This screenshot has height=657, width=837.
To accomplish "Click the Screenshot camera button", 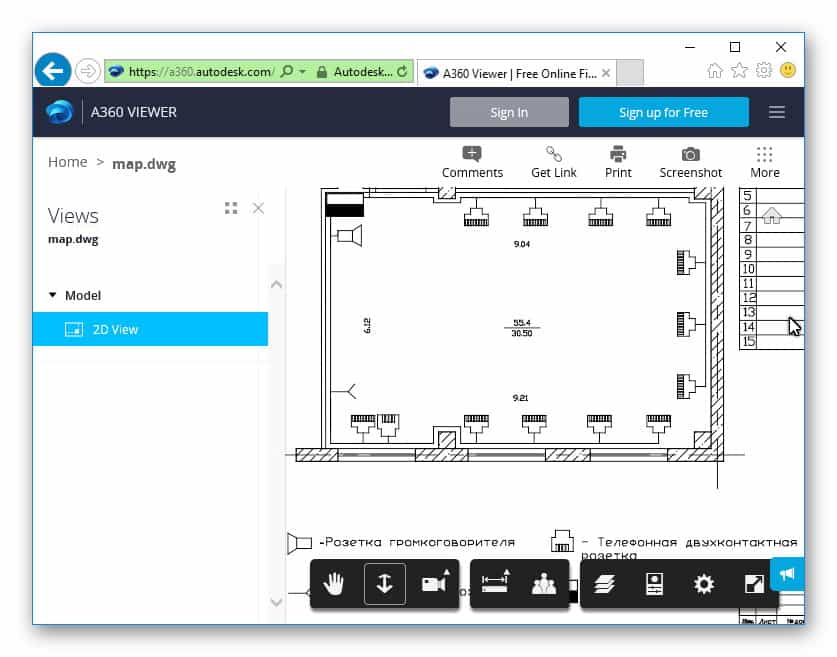I will click(x=690, y=162).
